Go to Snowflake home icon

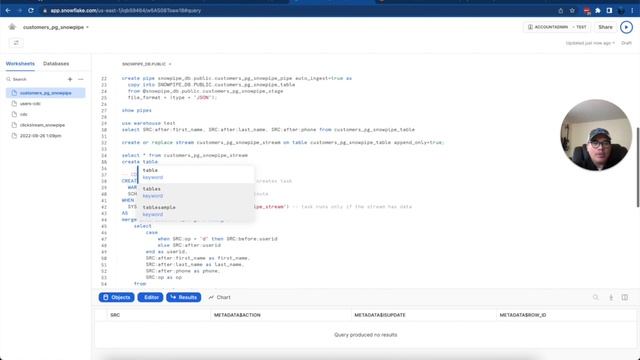pos(12,27)
